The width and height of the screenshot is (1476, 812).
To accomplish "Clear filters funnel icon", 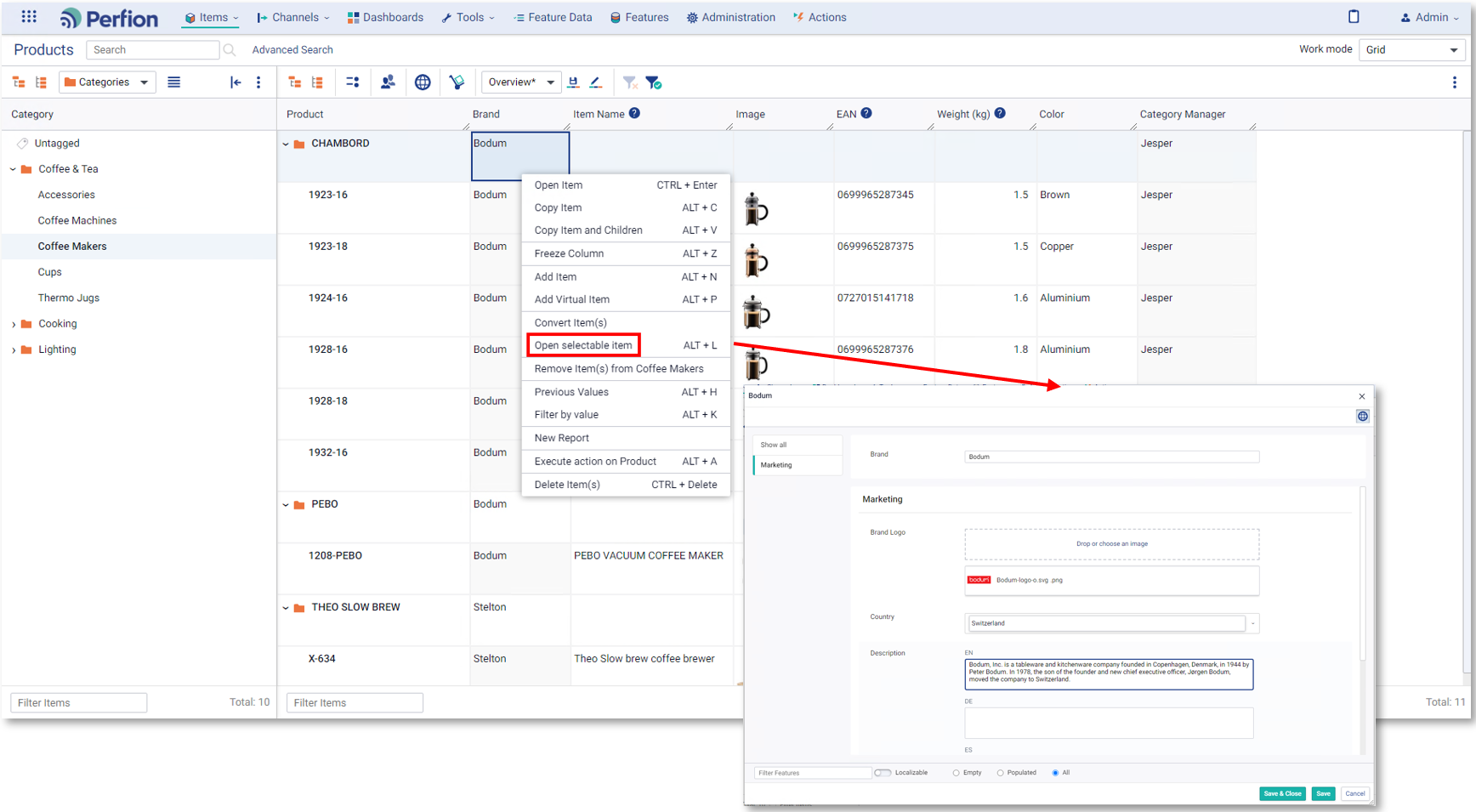I will pyautogui.click(x=630, y=82).
